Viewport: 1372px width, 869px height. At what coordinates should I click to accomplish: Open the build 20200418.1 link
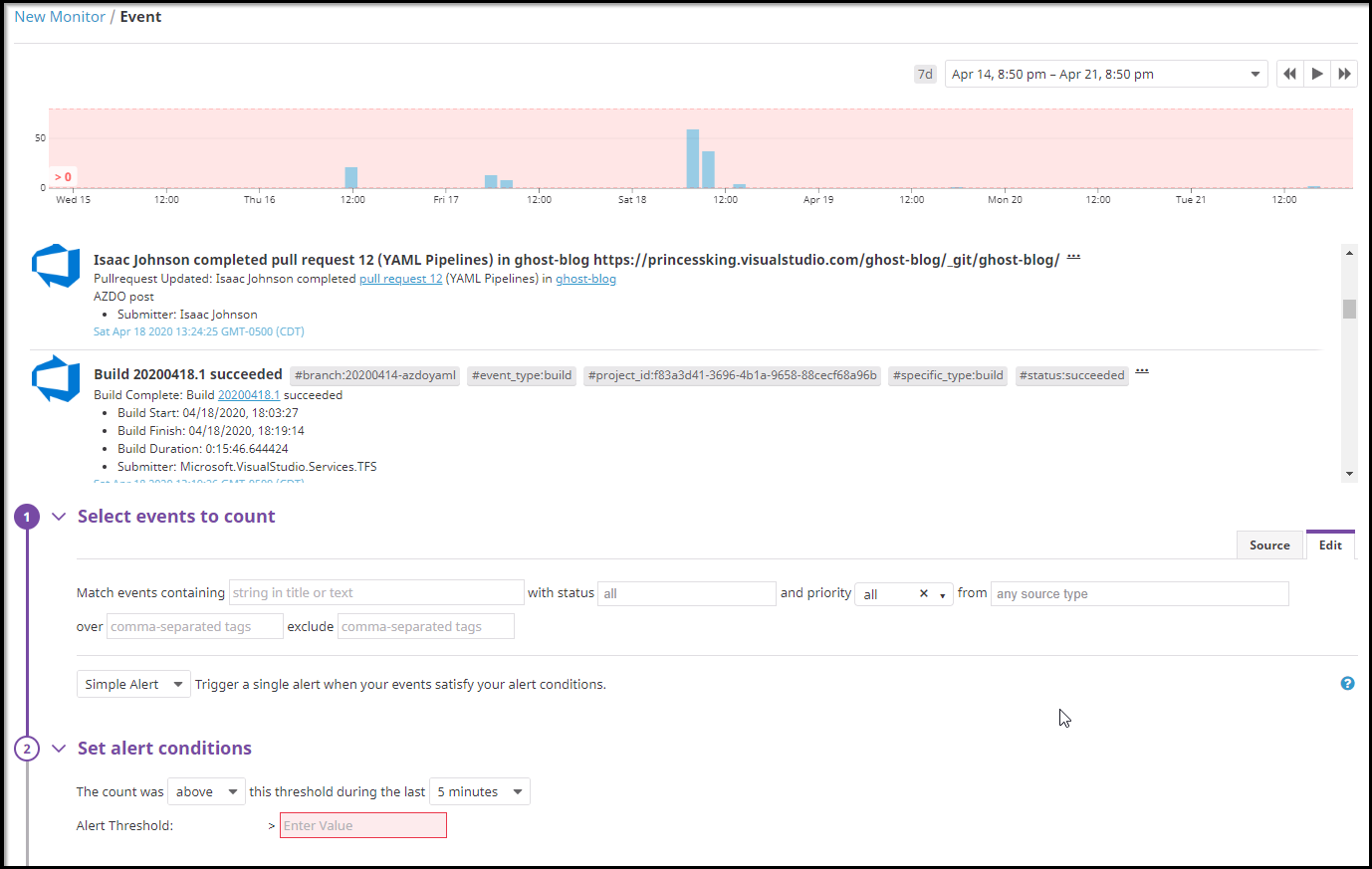point(249,395)
